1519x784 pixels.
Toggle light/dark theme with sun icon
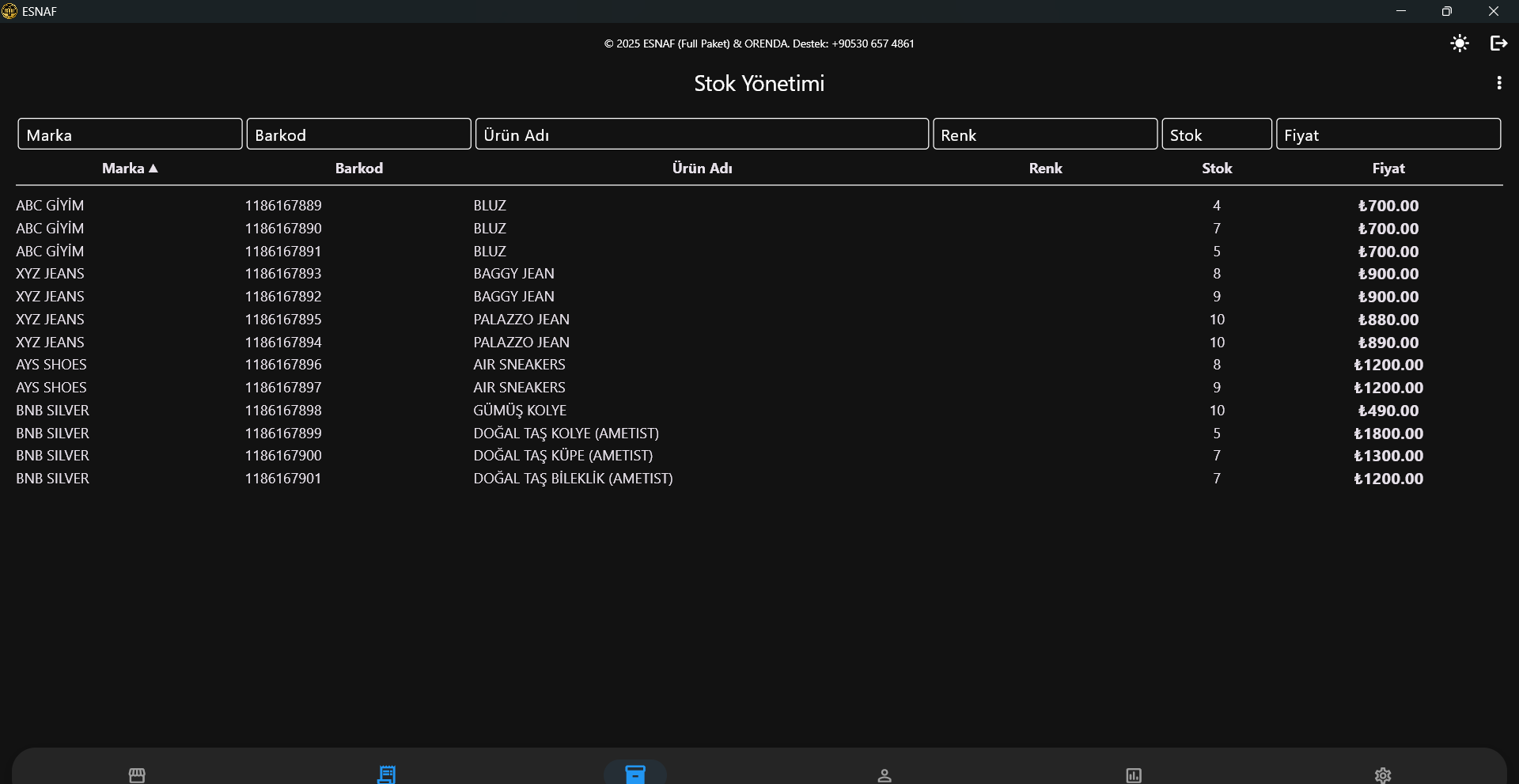coord(1460,44)
